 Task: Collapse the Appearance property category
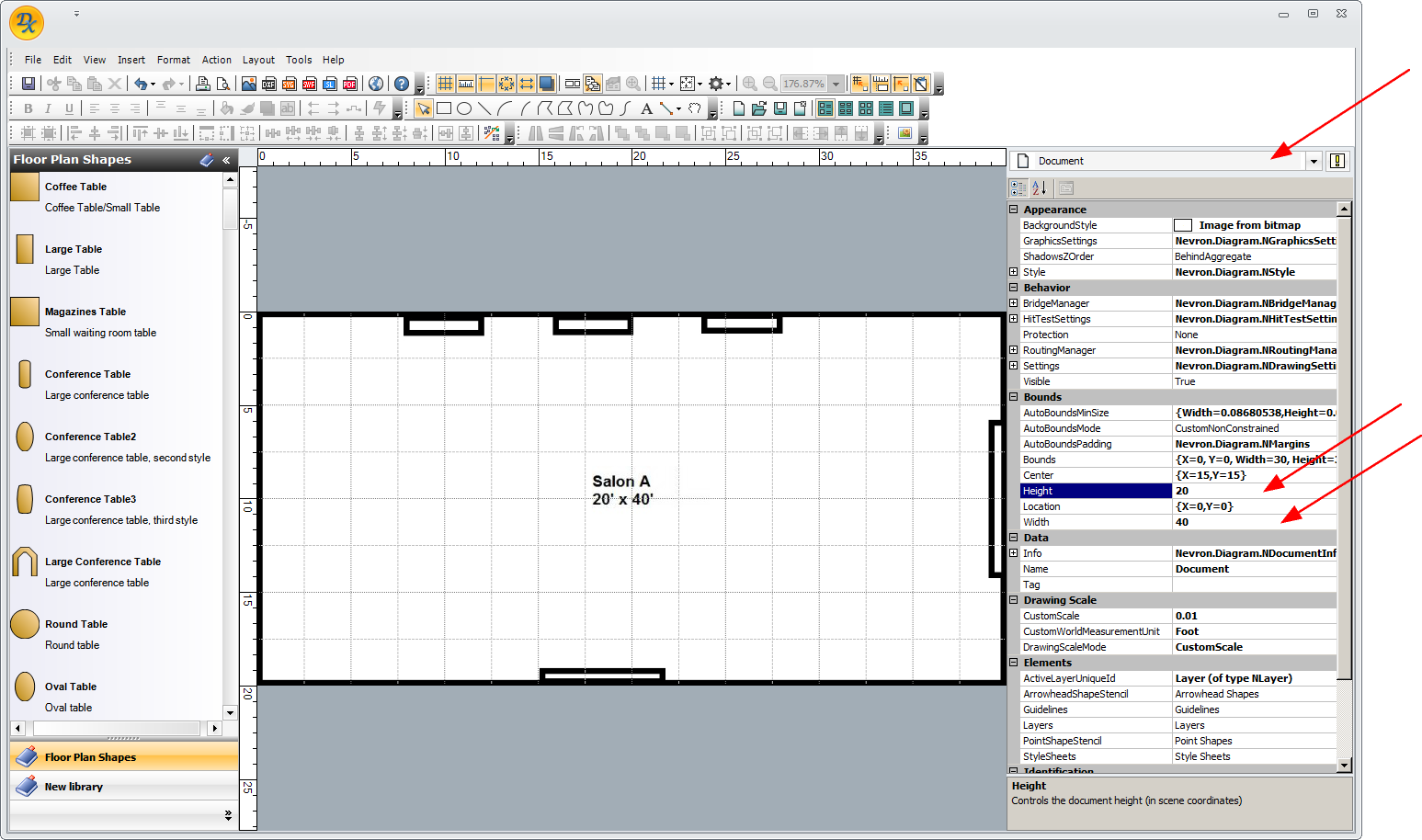tap(1014, 210)
